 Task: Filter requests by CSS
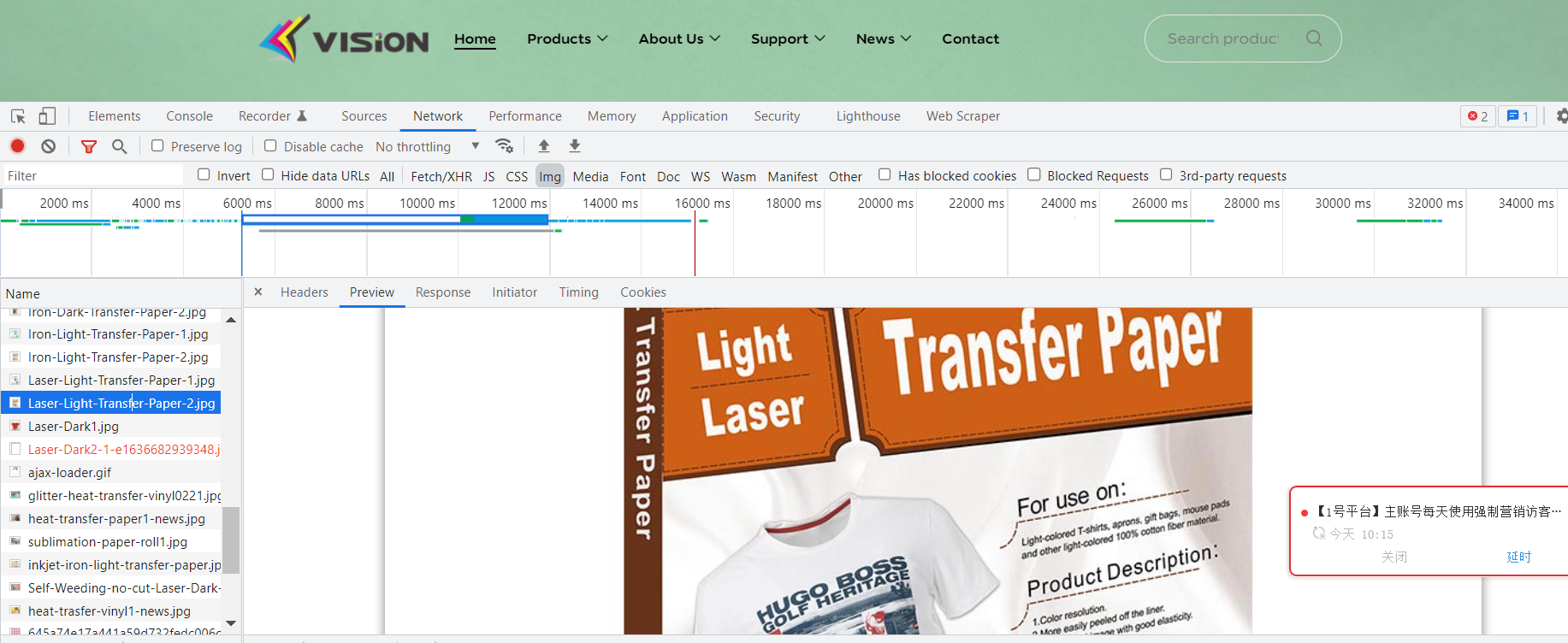pos(517,176)
